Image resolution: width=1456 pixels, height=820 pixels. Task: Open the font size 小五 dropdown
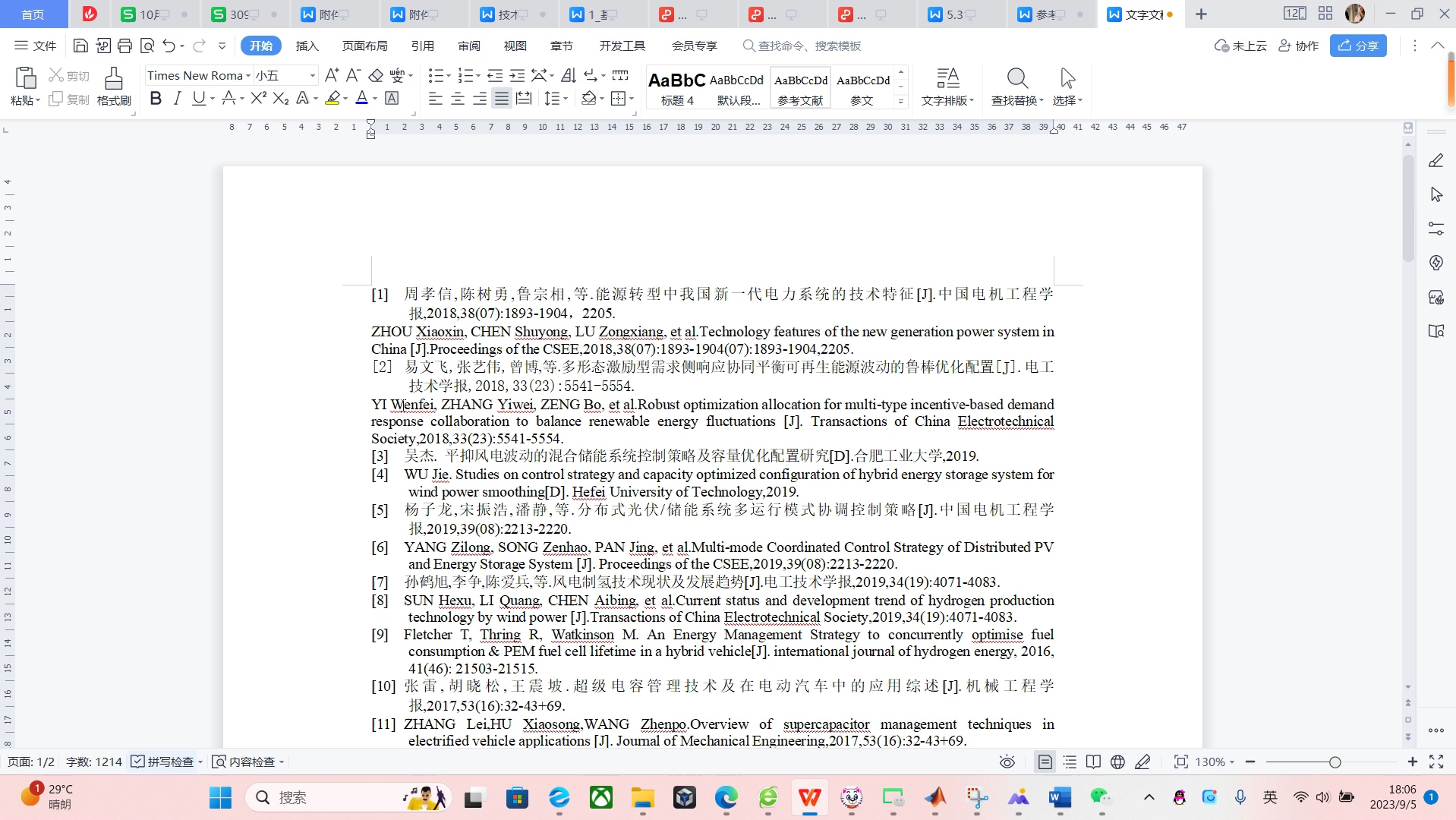pyautogui.click(x=312, y=75)
